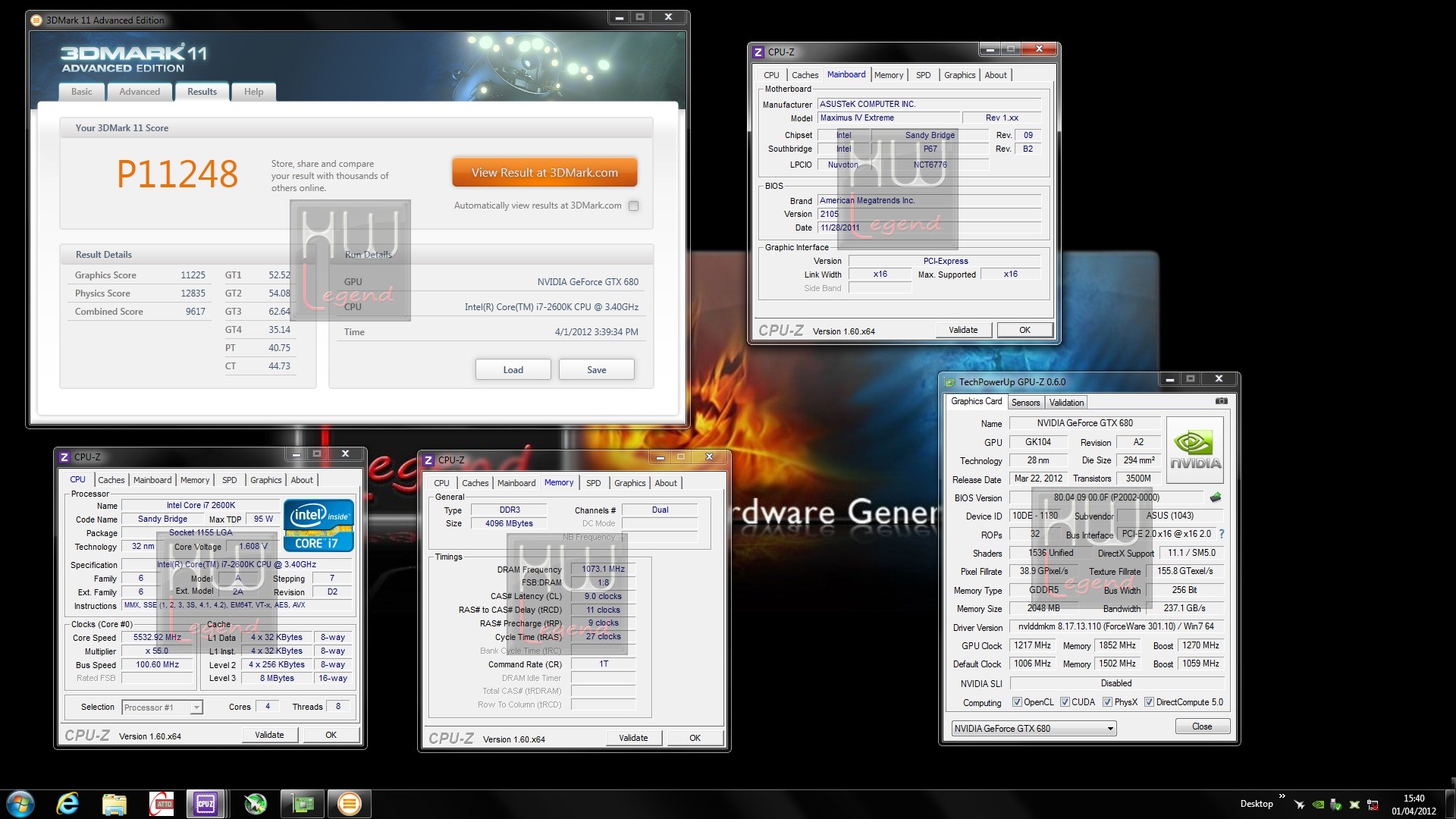Click the Show Desktop strip at taskbar end
The height and width of the screenshot is (819, 1456).
coord(1451,804)
